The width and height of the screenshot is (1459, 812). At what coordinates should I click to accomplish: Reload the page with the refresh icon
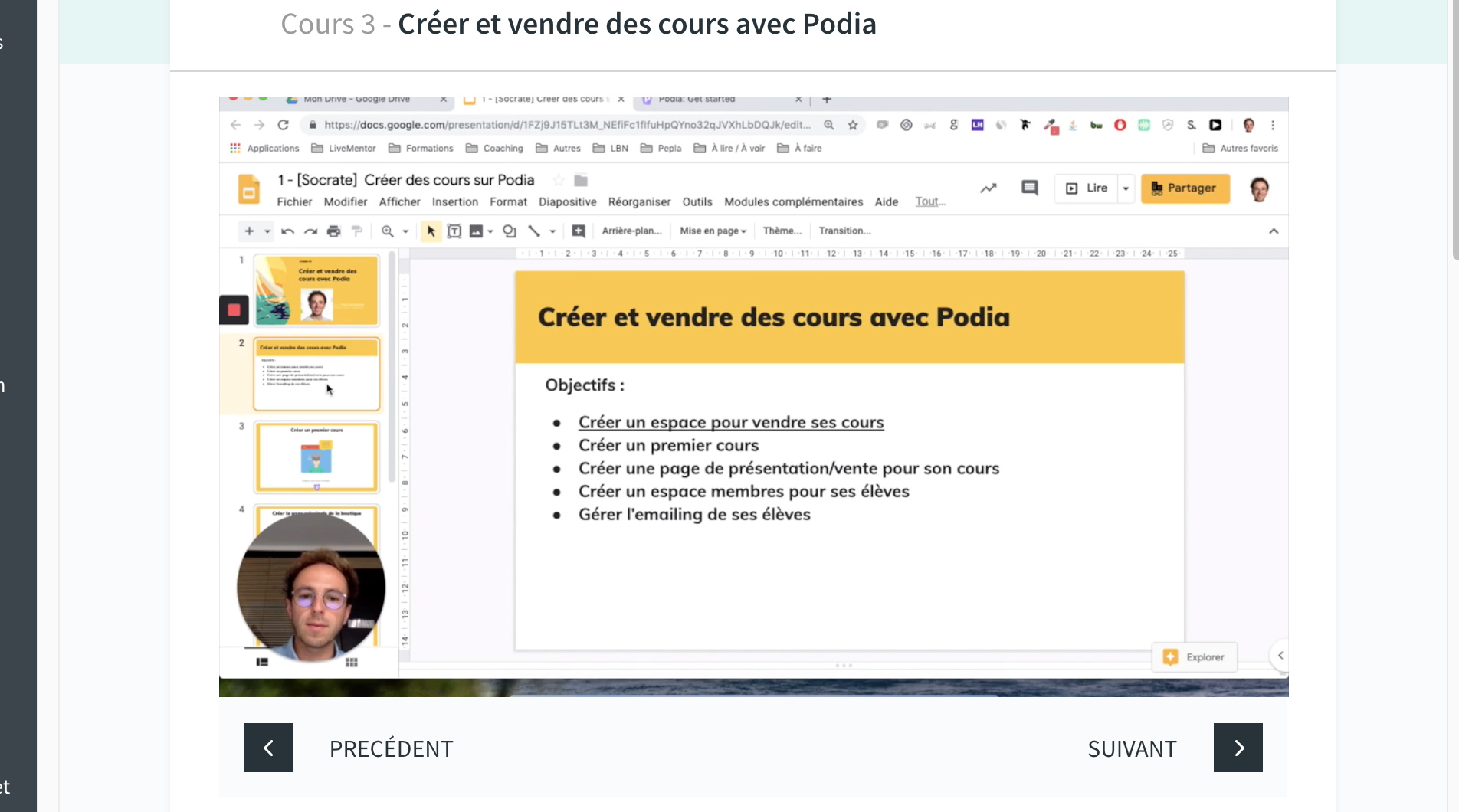pyautogui.click(x=283, y=125)
